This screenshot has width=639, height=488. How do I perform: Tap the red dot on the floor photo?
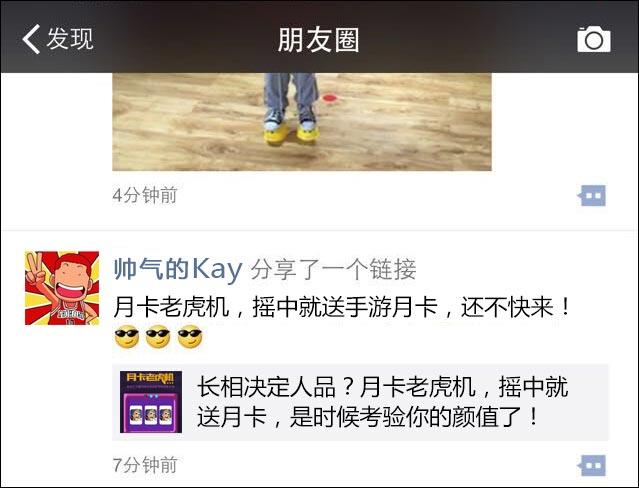coord(330,98)
